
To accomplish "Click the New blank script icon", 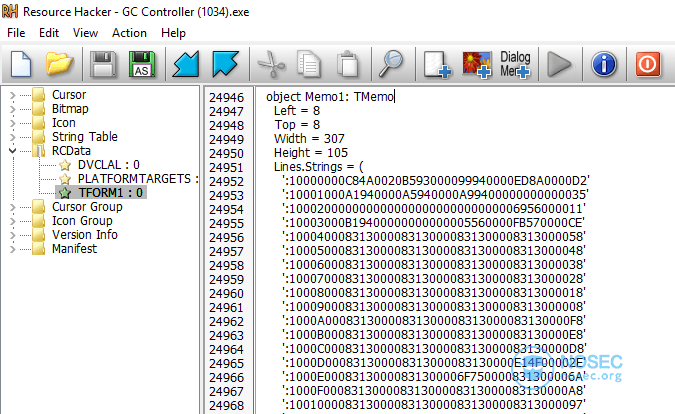I will [21, 64].
